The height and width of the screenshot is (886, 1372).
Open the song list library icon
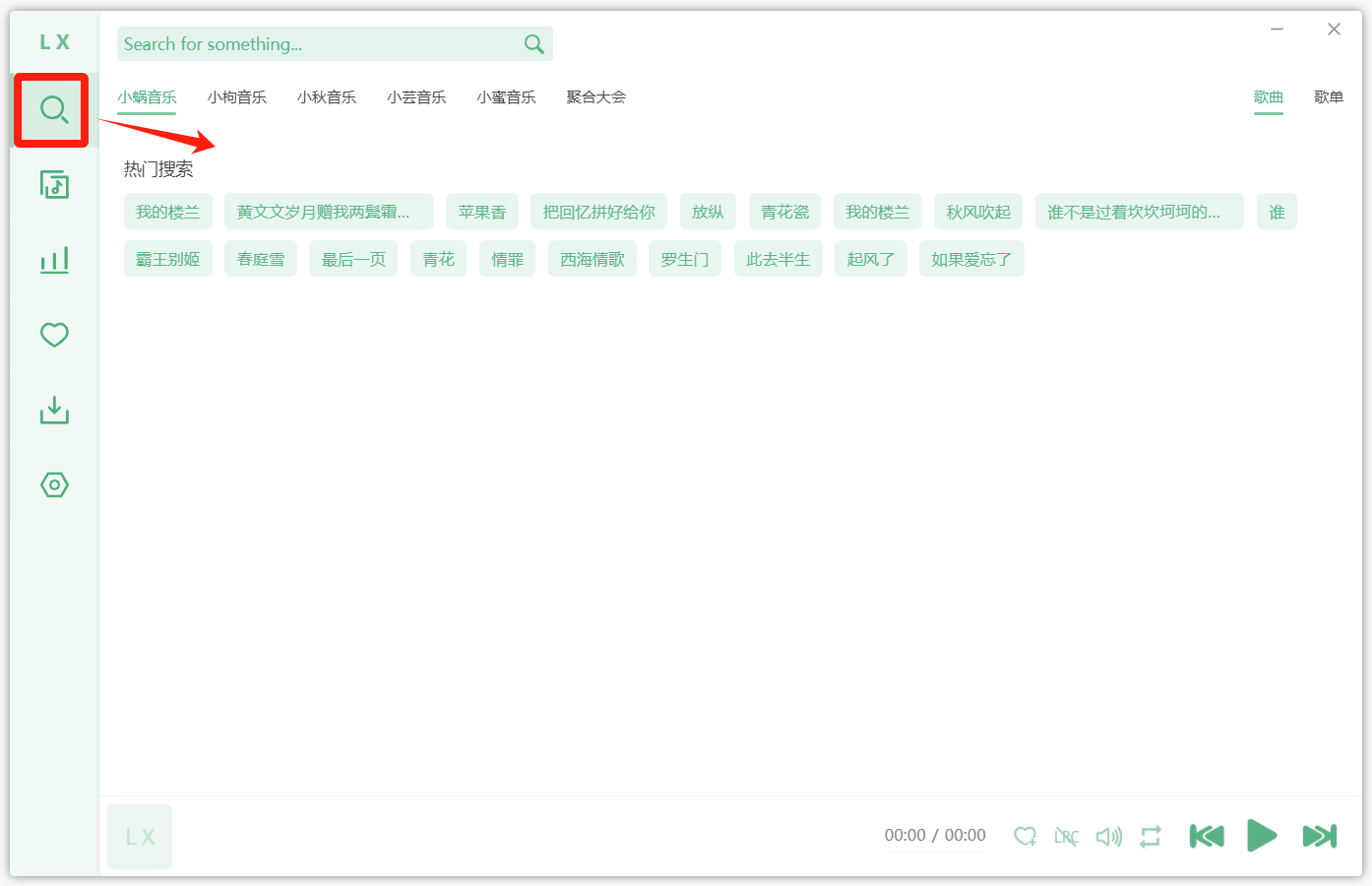[x=53, y=185]
